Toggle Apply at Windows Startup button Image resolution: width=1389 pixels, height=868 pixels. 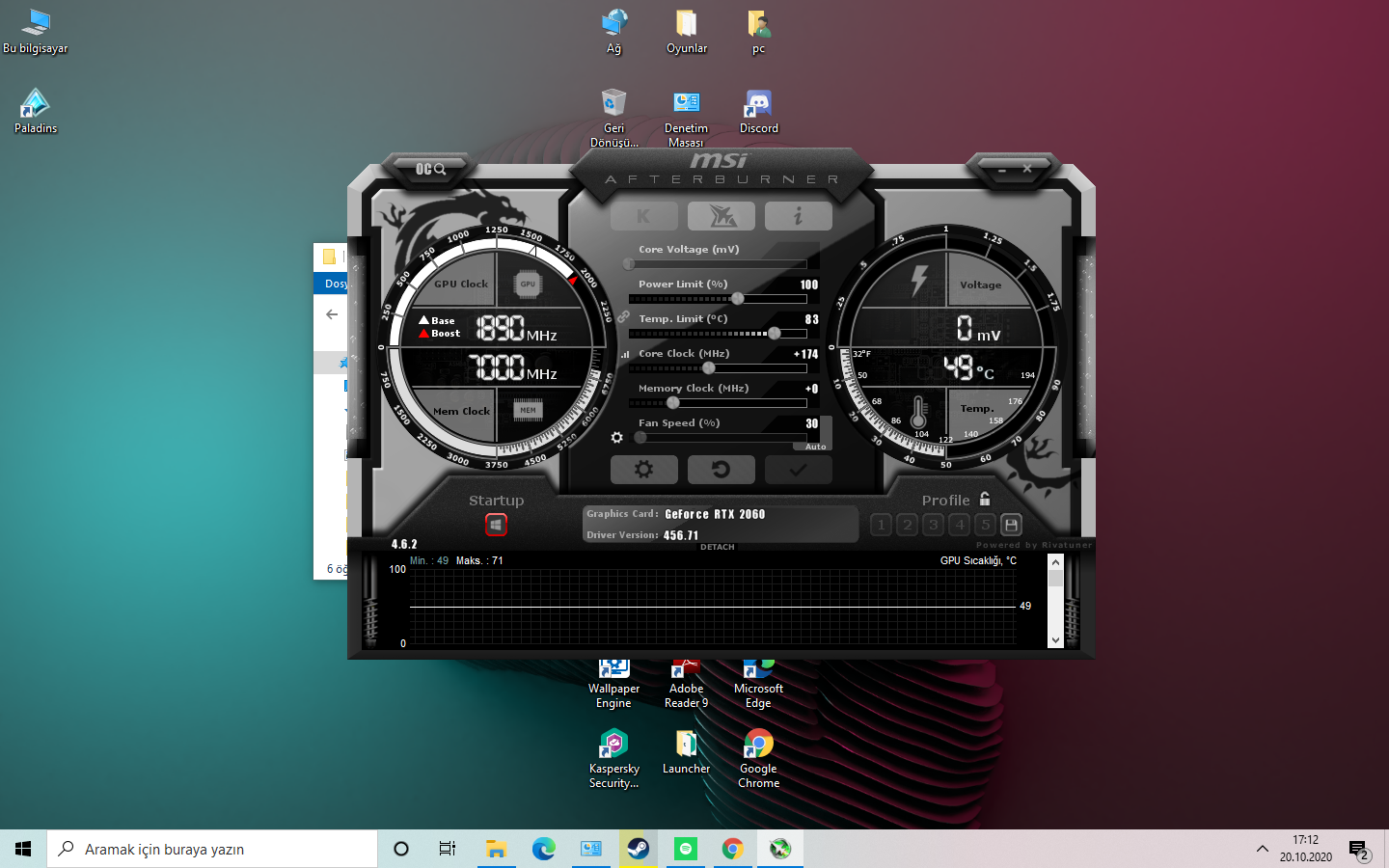496,525
